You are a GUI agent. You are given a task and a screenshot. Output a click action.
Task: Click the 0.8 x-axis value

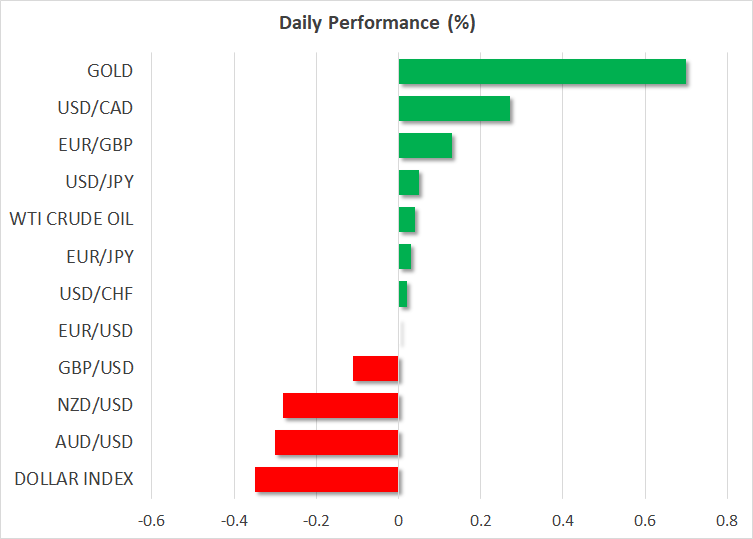pyautogui.click(x=726, y=520)
